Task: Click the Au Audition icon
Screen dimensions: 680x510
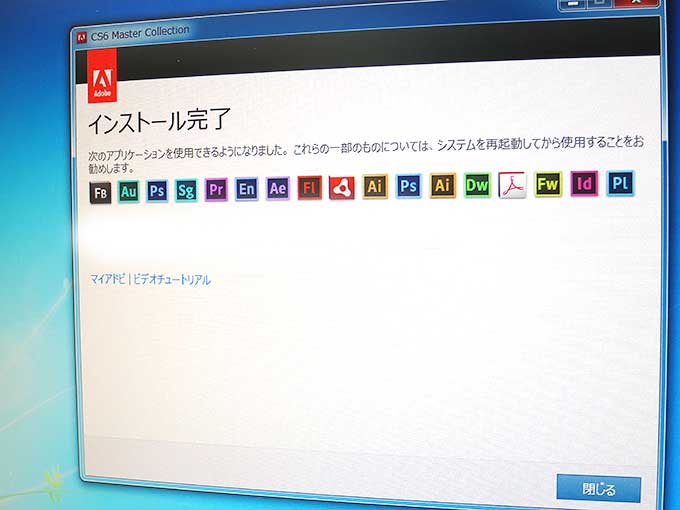Action: click(128, 191)
